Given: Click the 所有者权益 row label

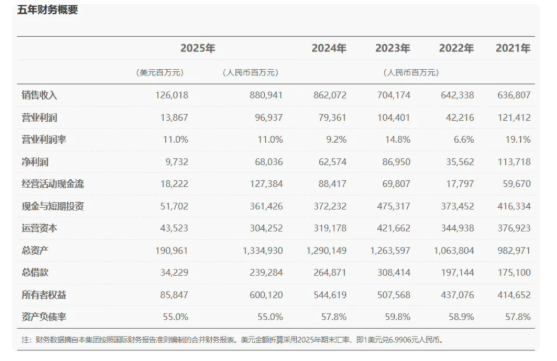Looking at the screenshot, I should point(44,295).
